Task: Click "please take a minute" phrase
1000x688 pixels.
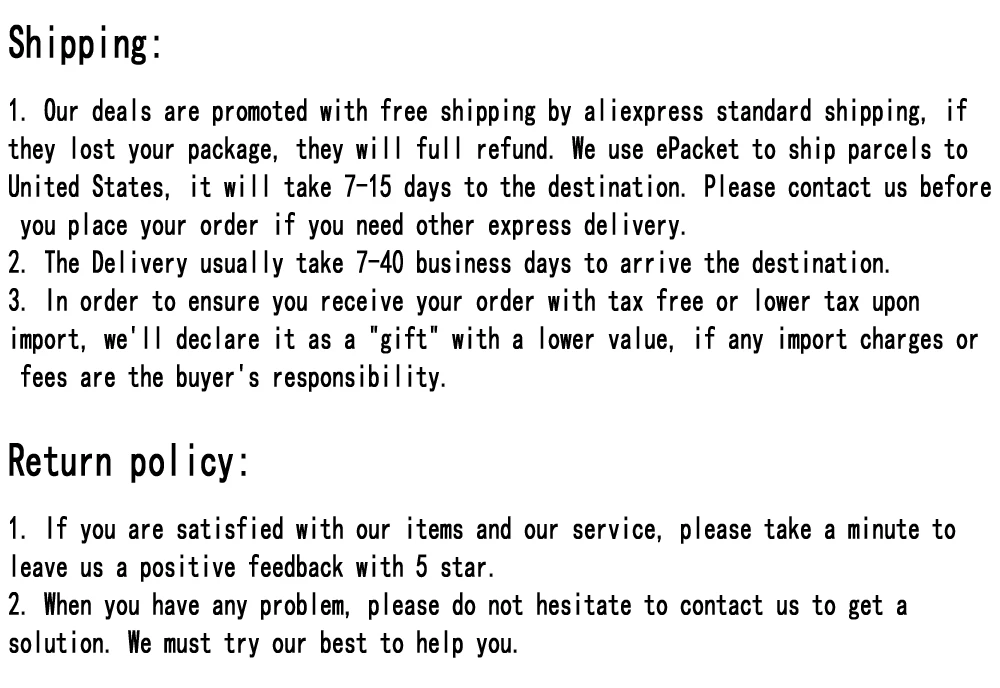Action: 799,530
